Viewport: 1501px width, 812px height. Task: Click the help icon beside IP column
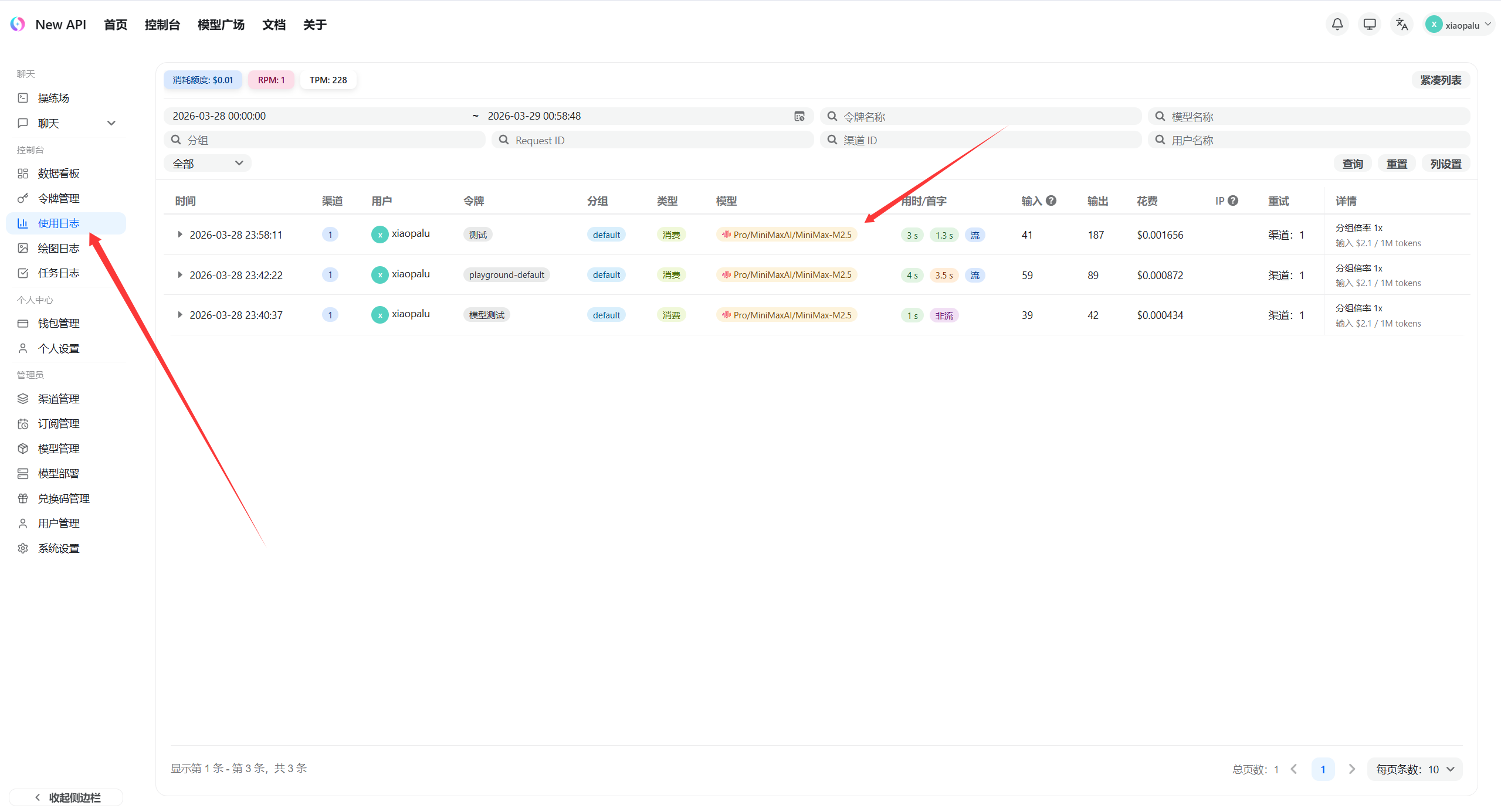tap(1233, 201)
